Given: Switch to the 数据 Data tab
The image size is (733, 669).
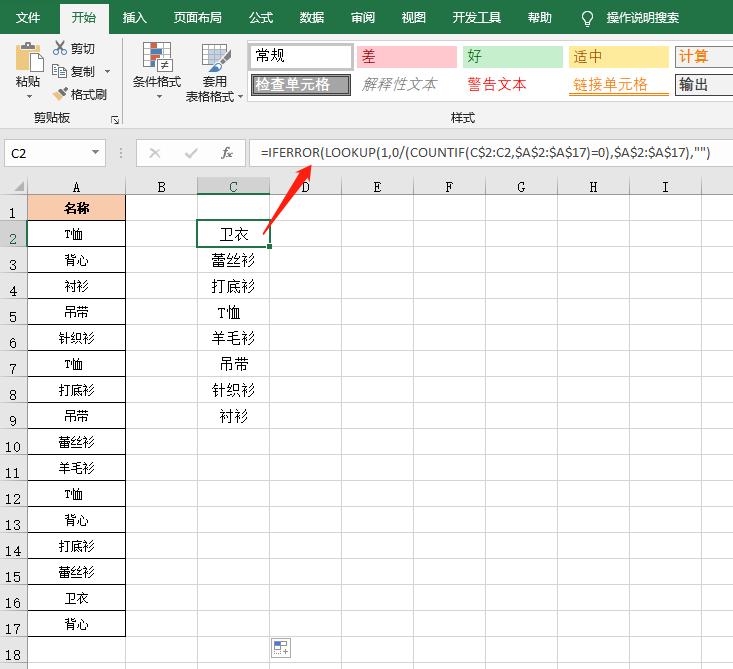Looking at the screenshot, I should click(312, 18).
